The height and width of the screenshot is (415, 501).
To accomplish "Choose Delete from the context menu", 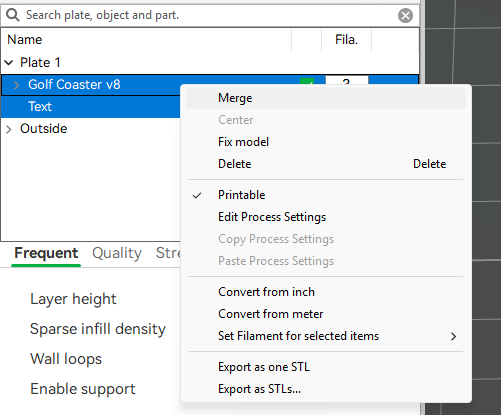I will click(x=326, y=164).
